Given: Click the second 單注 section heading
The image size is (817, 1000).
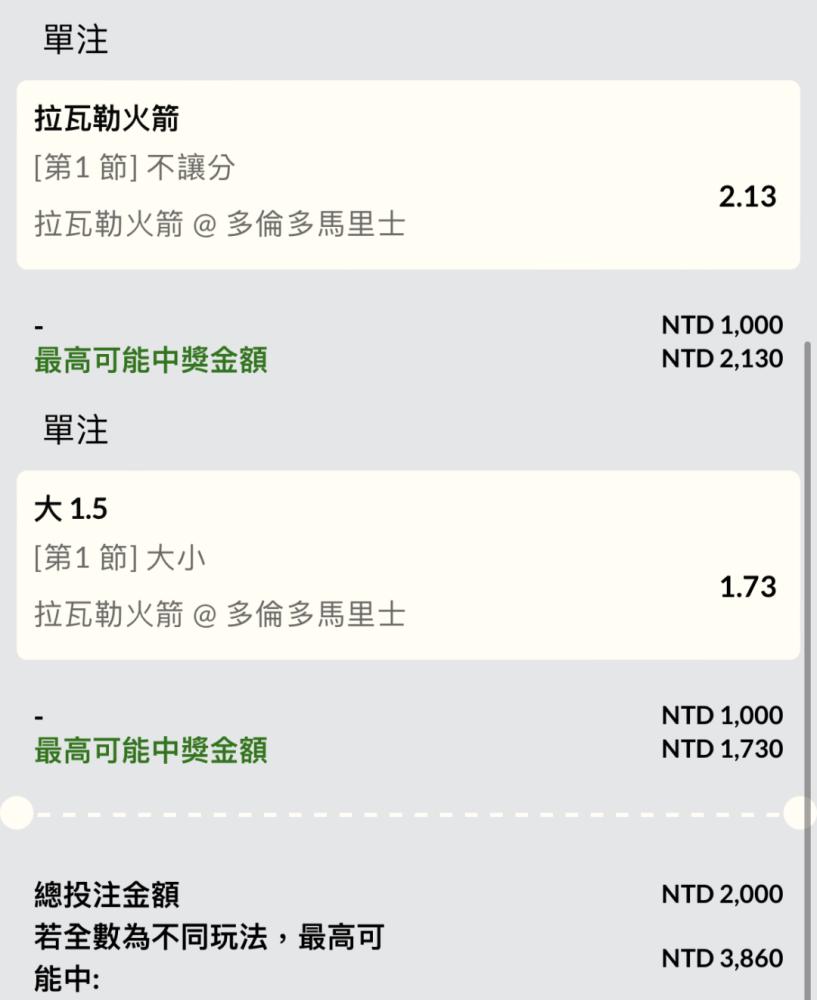Looking at the screenshot, I should click(76, 430).
